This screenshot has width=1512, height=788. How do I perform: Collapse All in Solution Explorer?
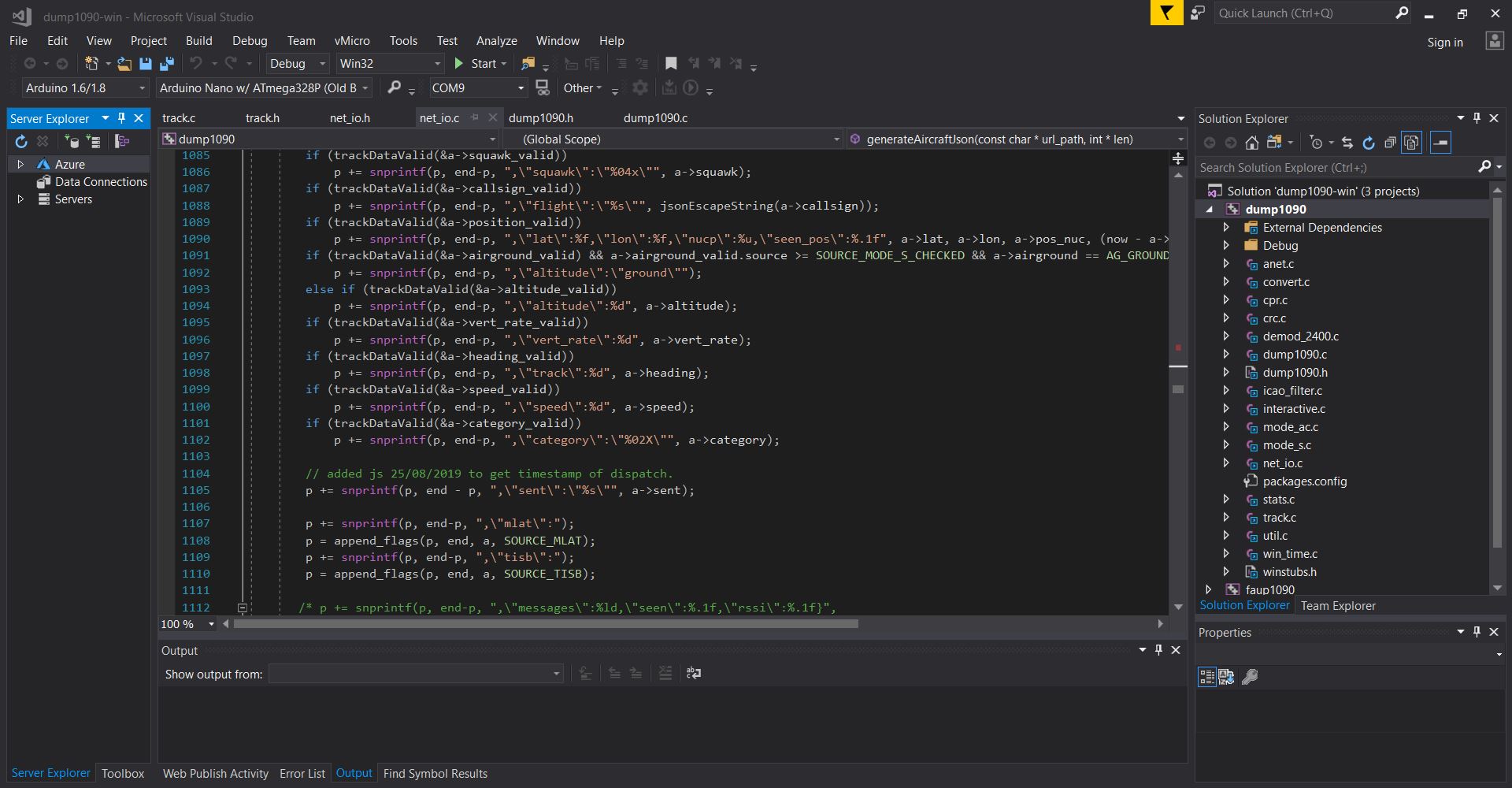[1390, 143]
